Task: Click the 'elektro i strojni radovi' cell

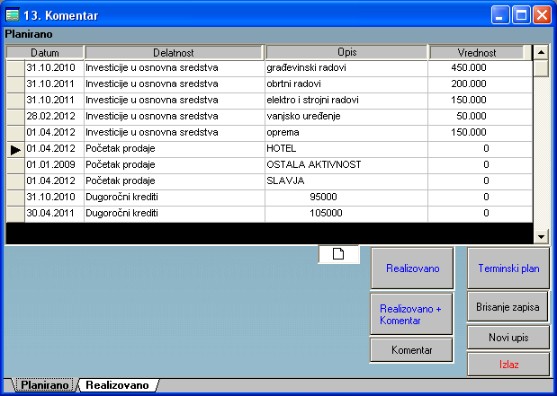Action: (346, 100)
